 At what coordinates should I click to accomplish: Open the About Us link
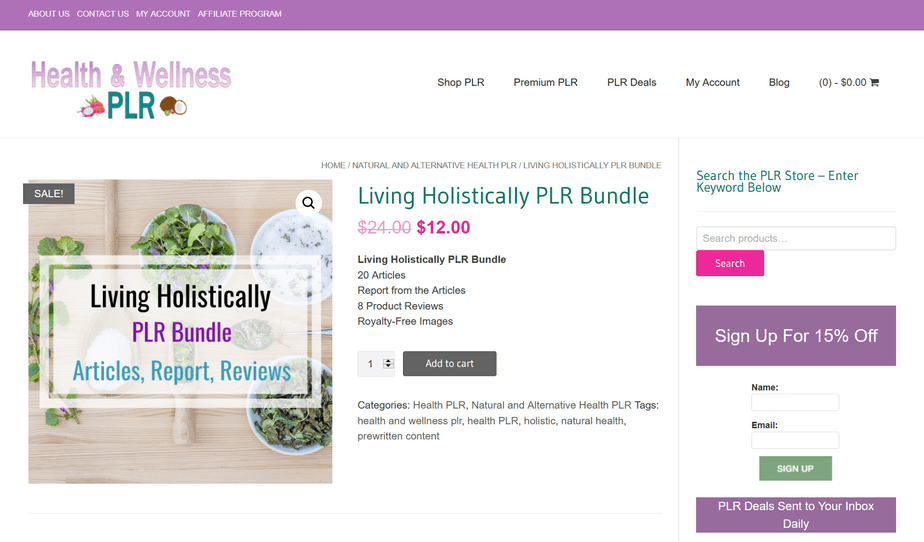pyautogui.click(x=48, y=14)
